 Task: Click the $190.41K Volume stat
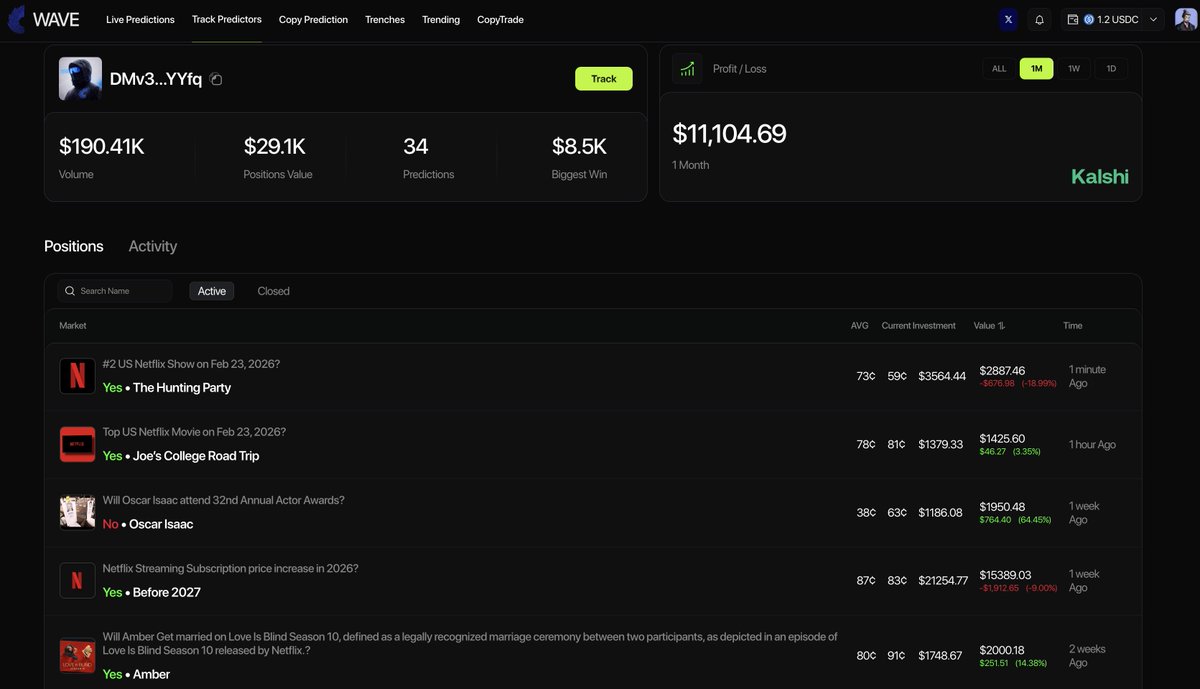(102, 147)
